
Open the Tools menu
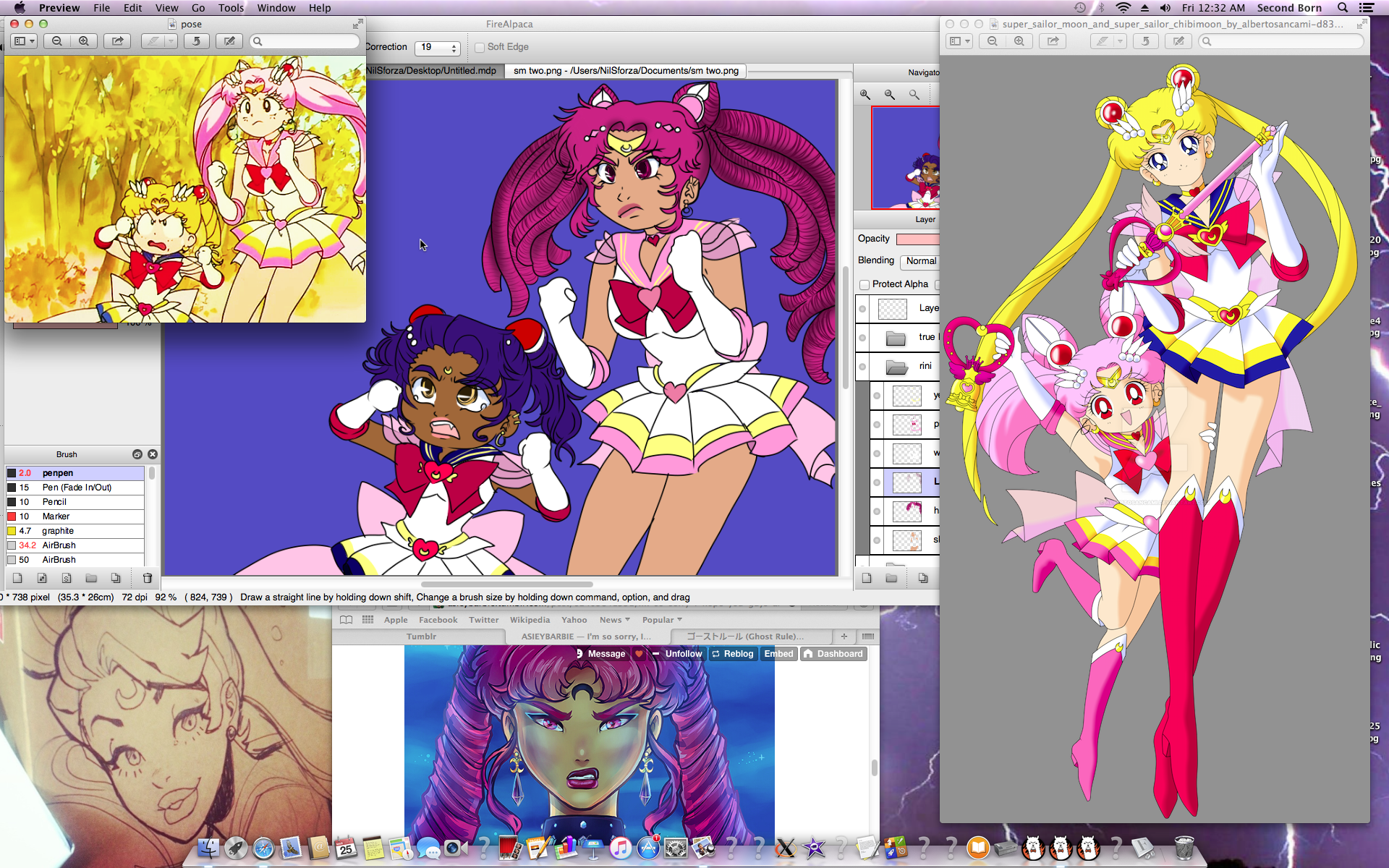click(231, 8)
